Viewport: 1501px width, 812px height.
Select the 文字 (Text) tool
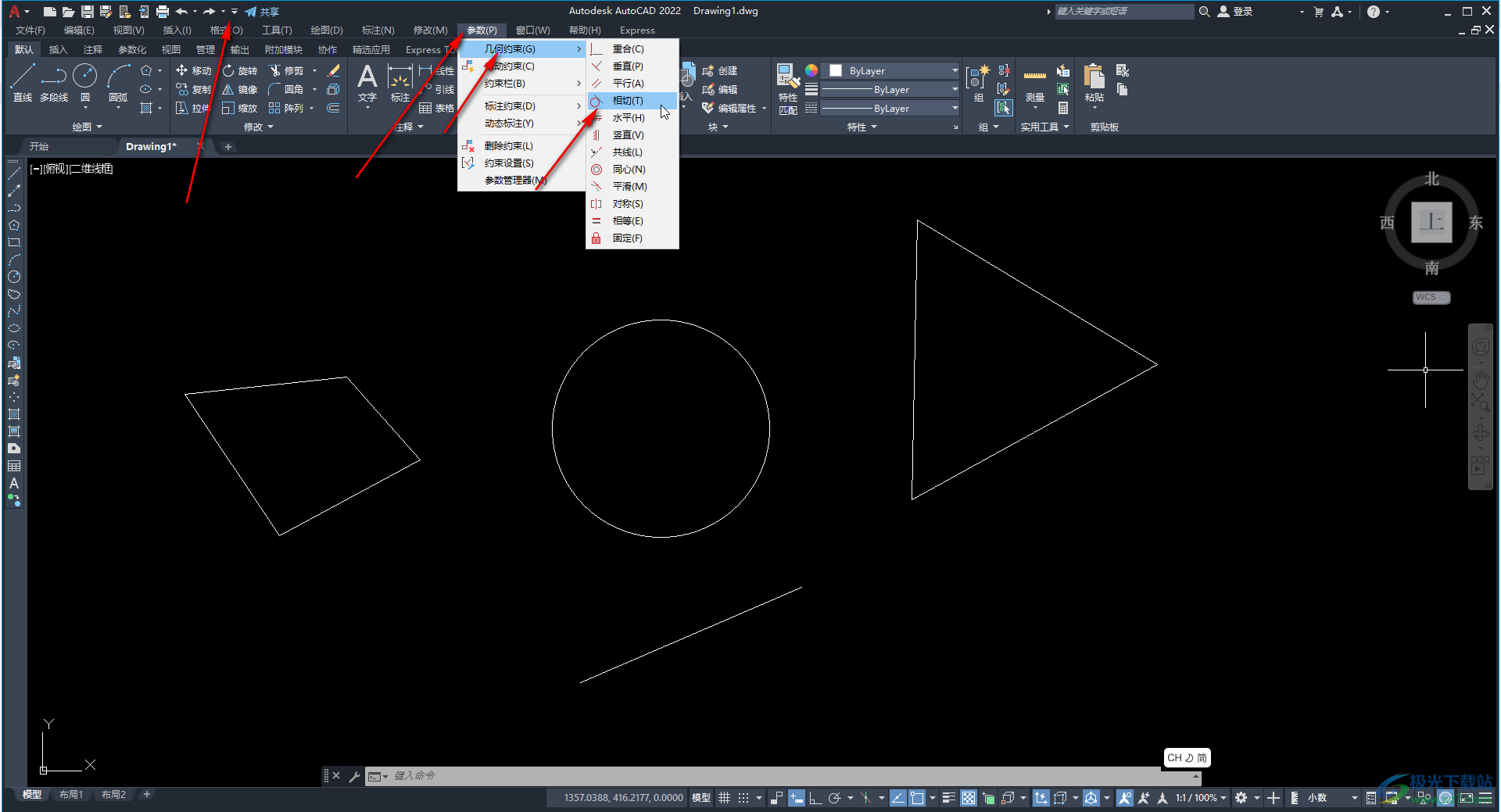pos(367,83)
